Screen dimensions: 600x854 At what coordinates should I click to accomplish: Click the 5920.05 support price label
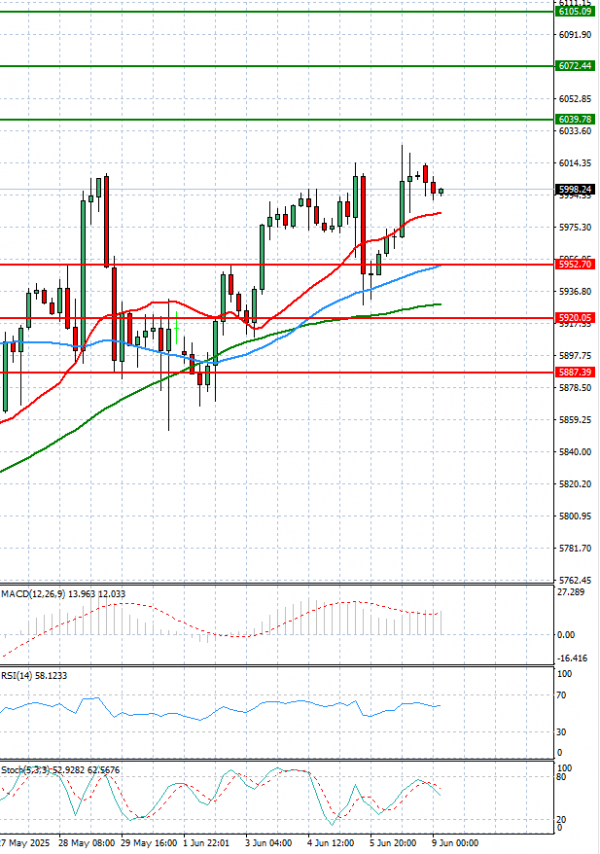[574, 318]
